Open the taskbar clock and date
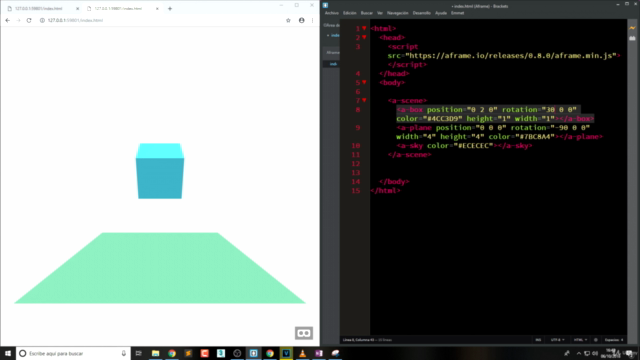 pyautogui.click(x=611, y=353)
